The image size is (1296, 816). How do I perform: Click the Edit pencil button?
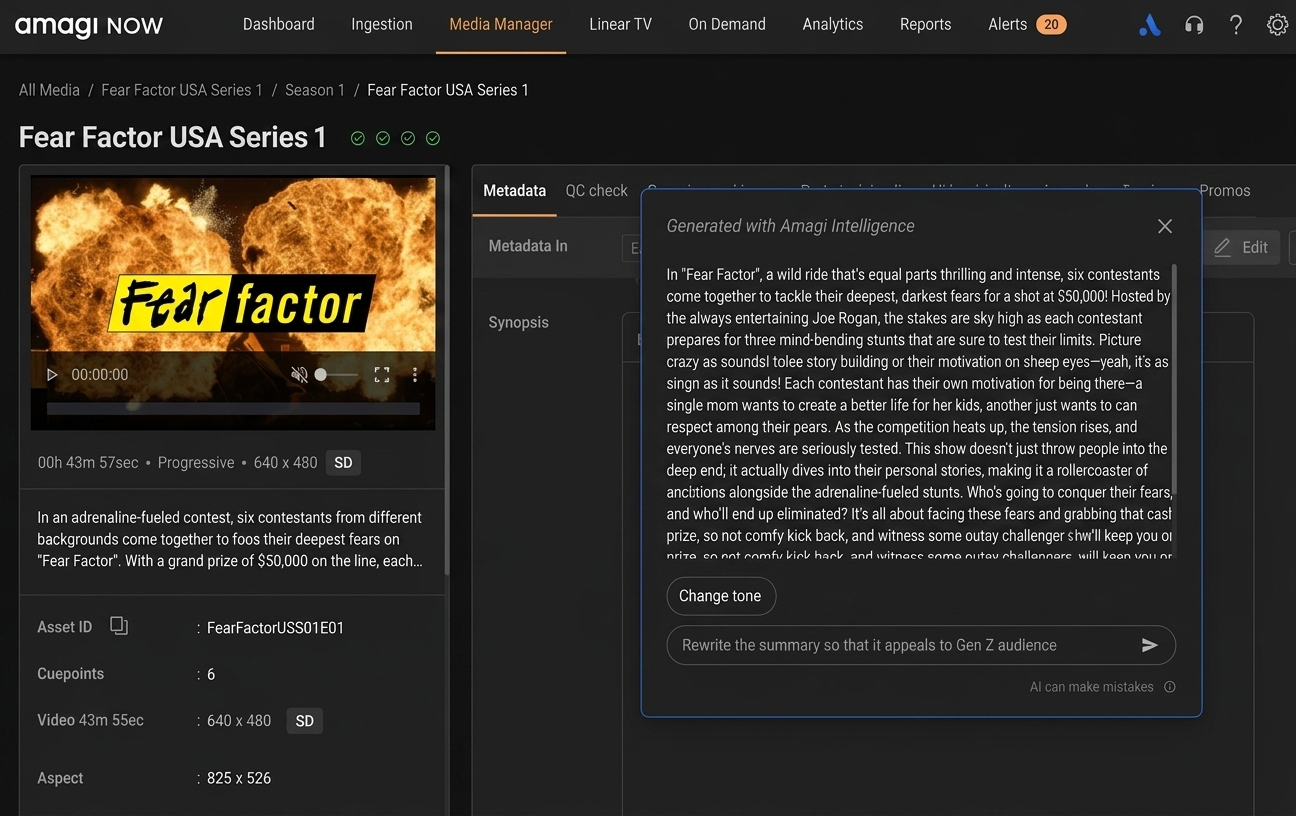(1241, 247)
